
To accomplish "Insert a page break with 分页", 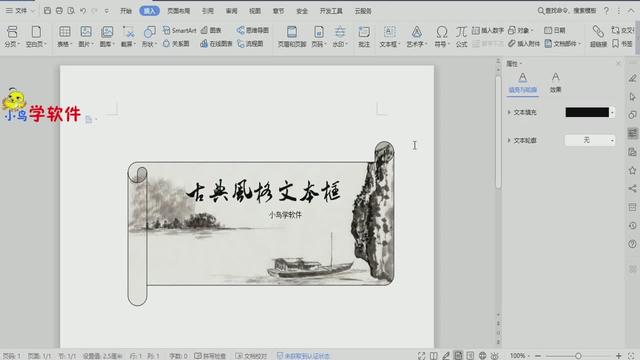I will point(12,36).
